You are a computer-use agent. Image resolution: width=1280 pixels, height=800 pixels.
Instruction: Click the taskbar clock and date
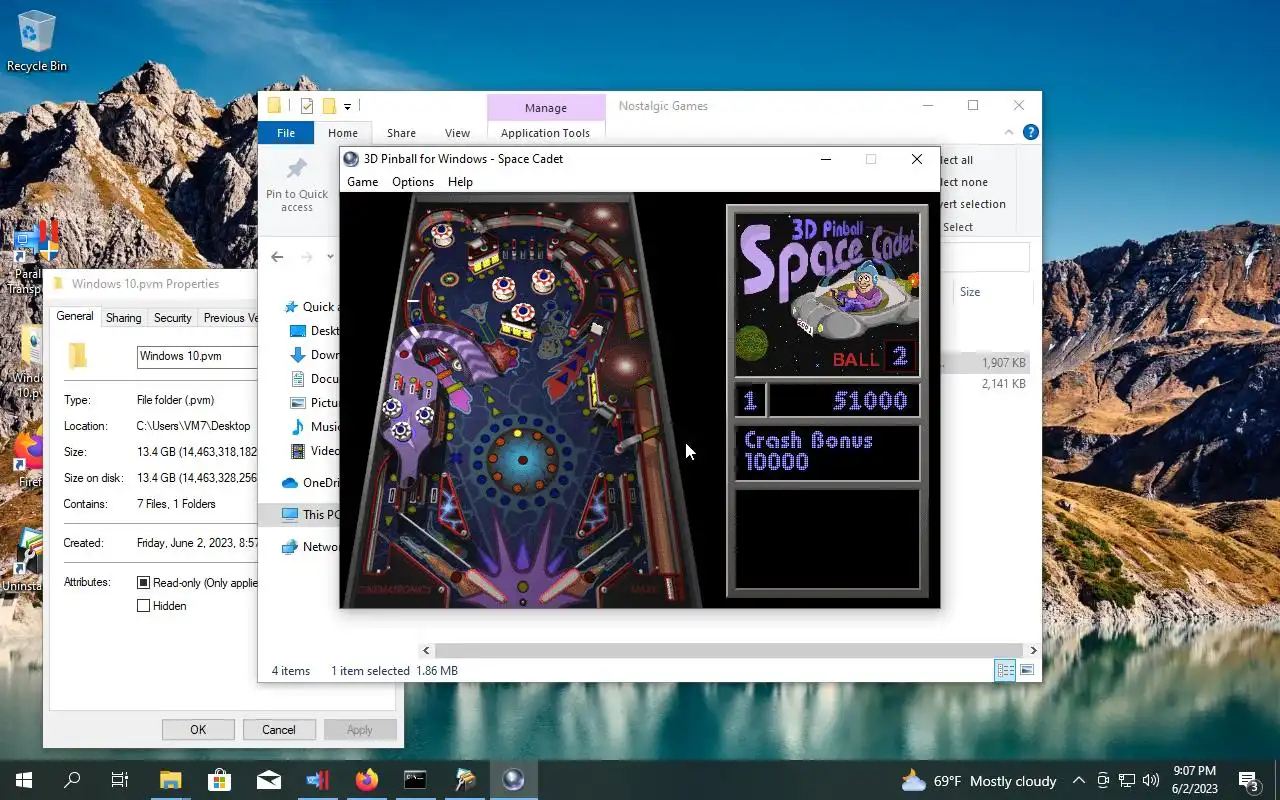(1194, 780)
